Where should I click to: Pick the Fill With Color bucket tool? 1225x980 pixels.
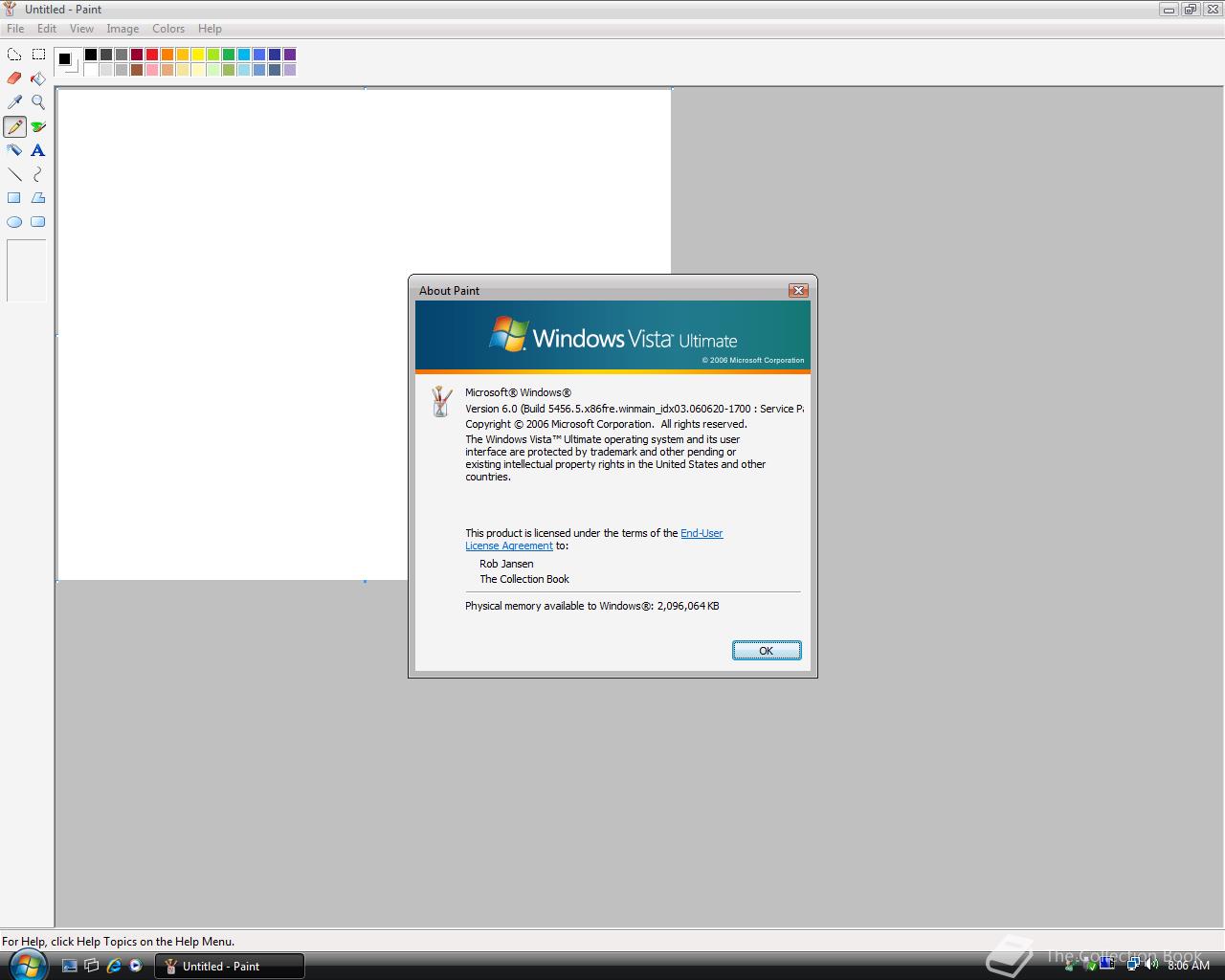point(38,78)
